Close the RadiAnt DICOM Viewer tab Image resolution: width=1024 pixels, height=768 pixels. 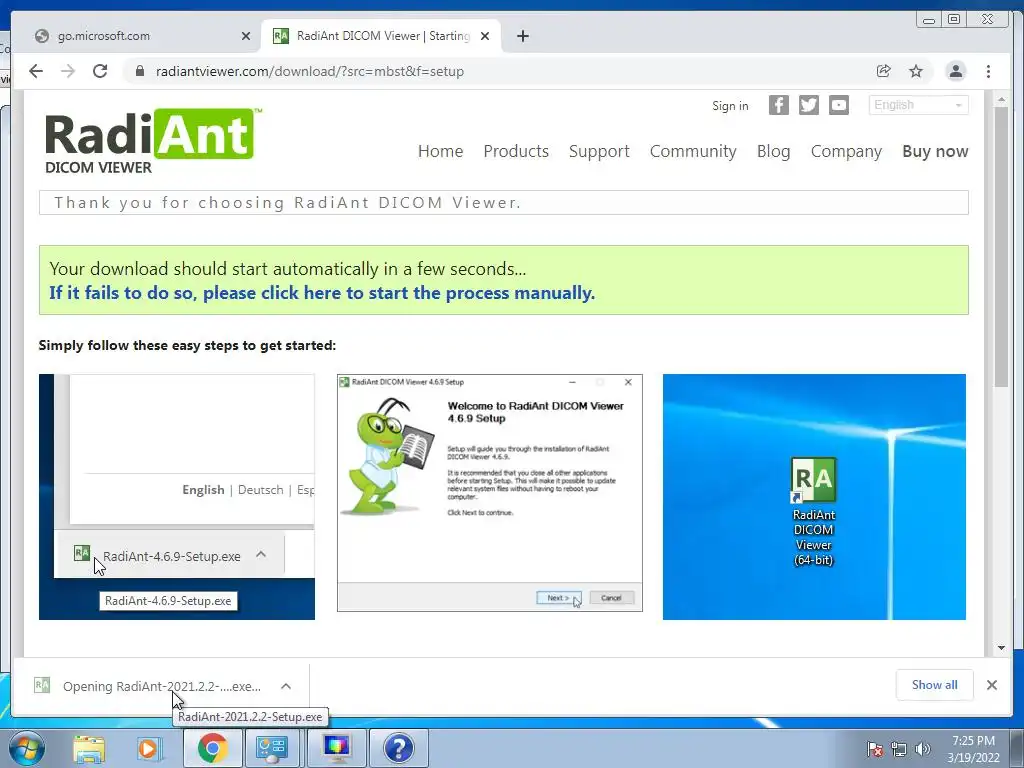[485, 36]
